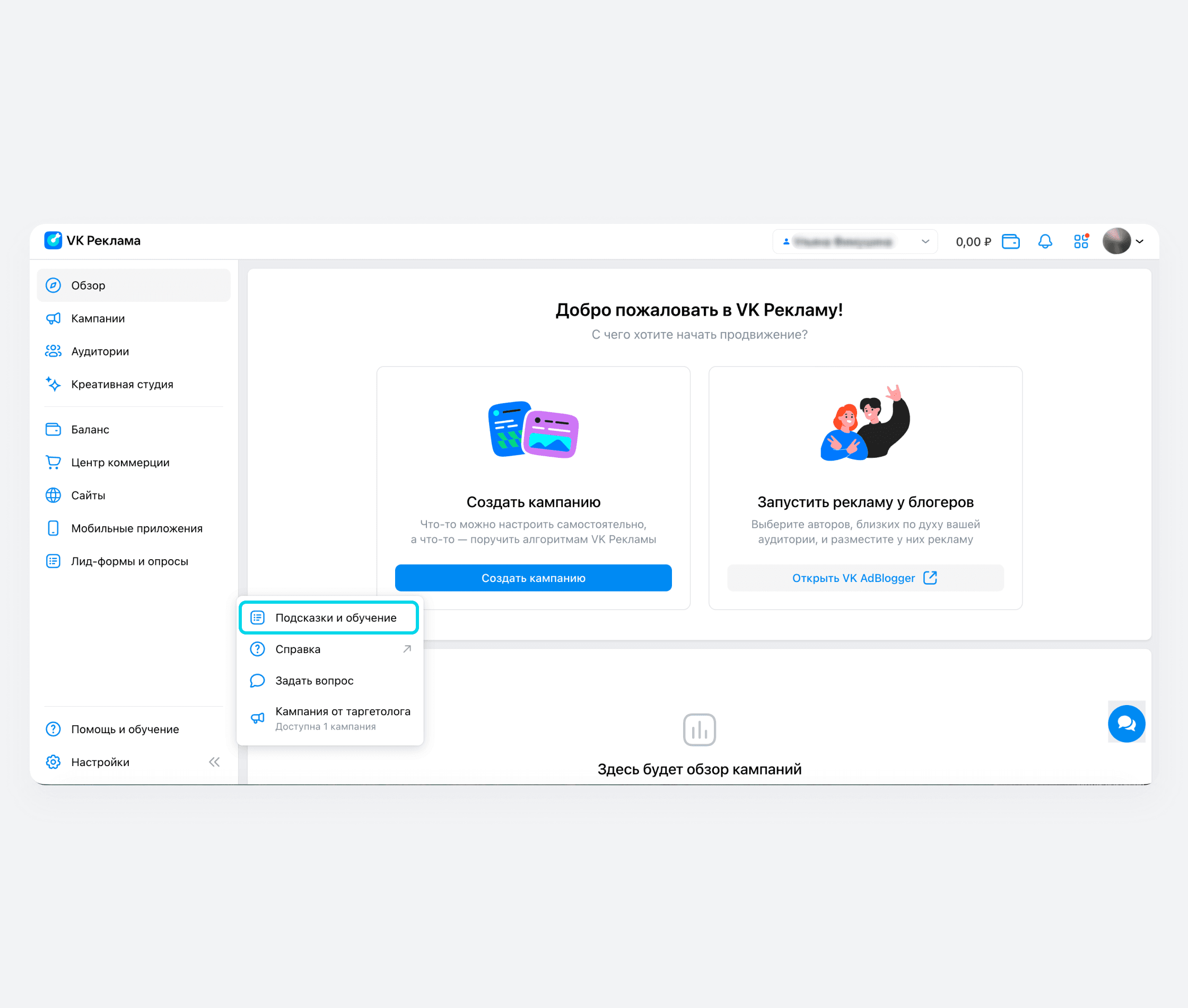Select Задать вопрос in popup menu

[330, 681]
